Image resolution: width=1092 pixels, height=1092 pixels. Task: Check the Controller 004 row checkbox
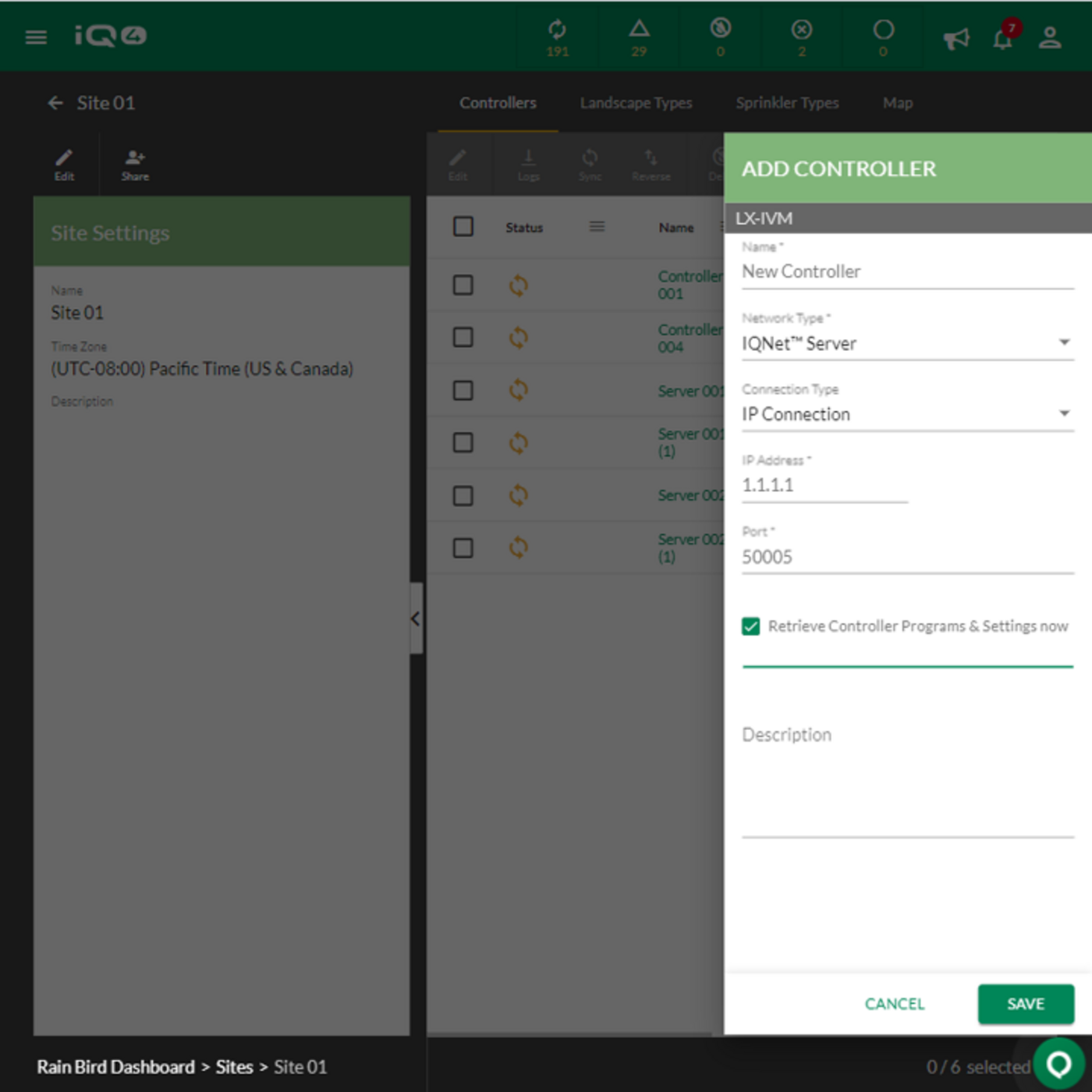pyautogui.click(x=463, y=337)
